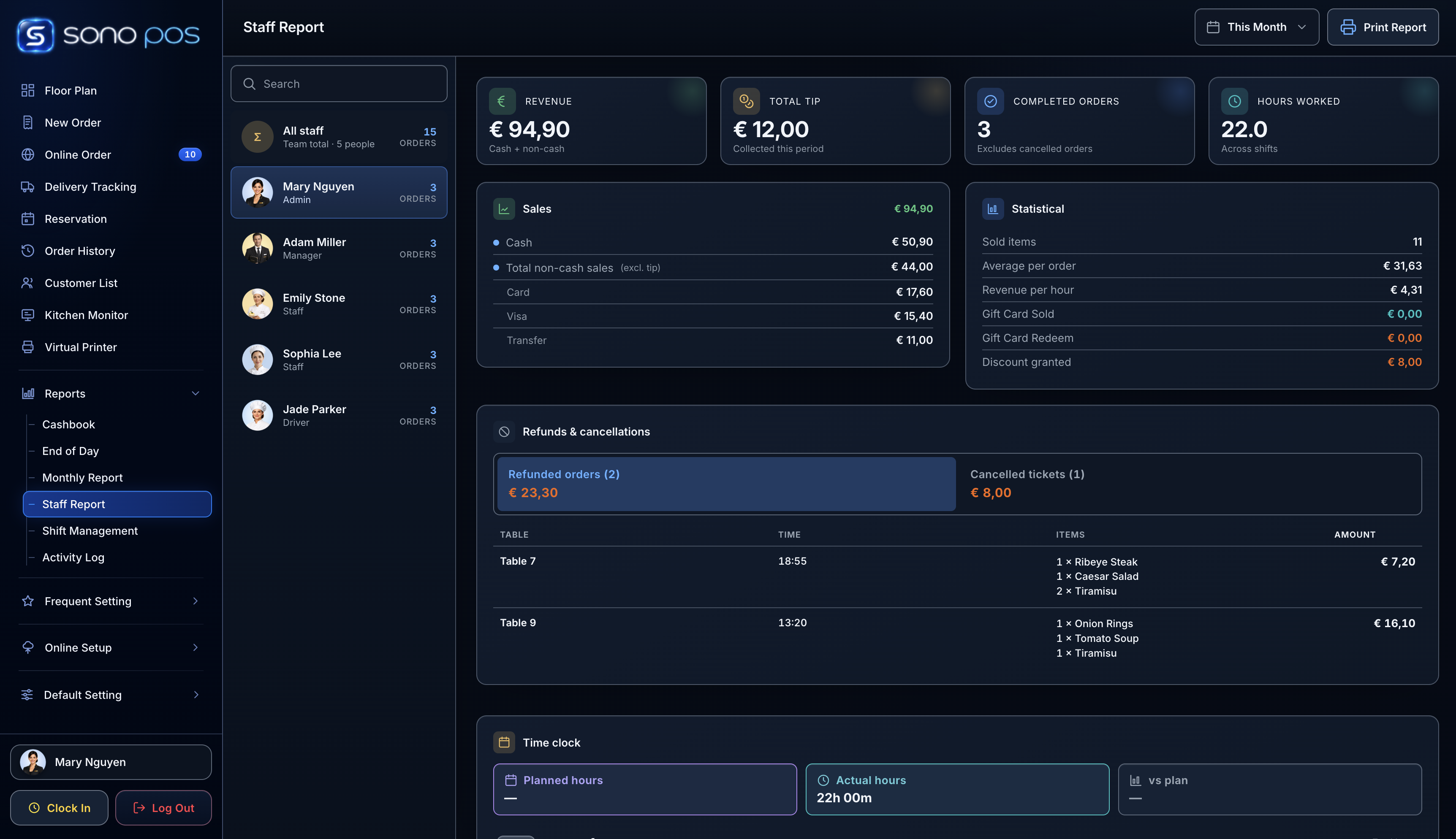Click the Print Report button
Screen dimensions: 1456x839
coord(1383,27)
